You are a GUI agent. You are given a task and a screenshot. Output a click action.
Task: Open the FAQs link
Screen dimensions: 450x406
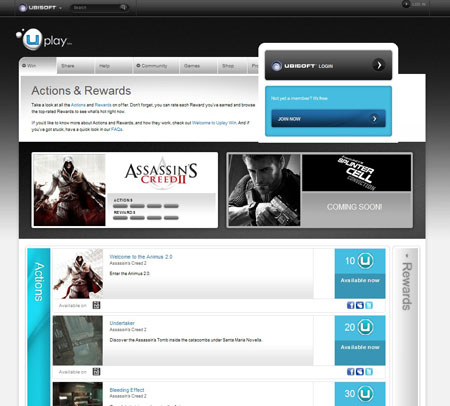[x=117, y=129]
